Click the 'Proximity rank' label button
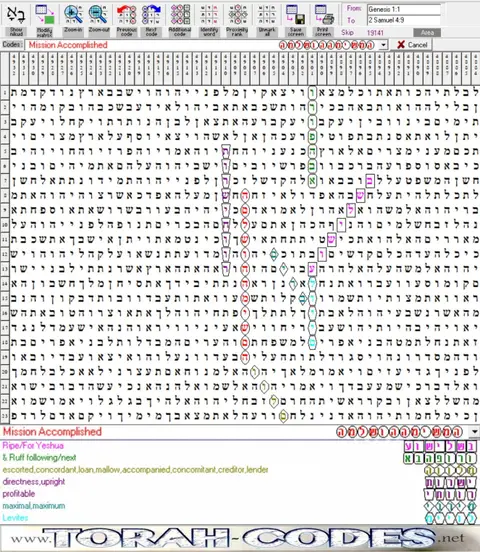The image size is (480, 552). click(237, 32)
